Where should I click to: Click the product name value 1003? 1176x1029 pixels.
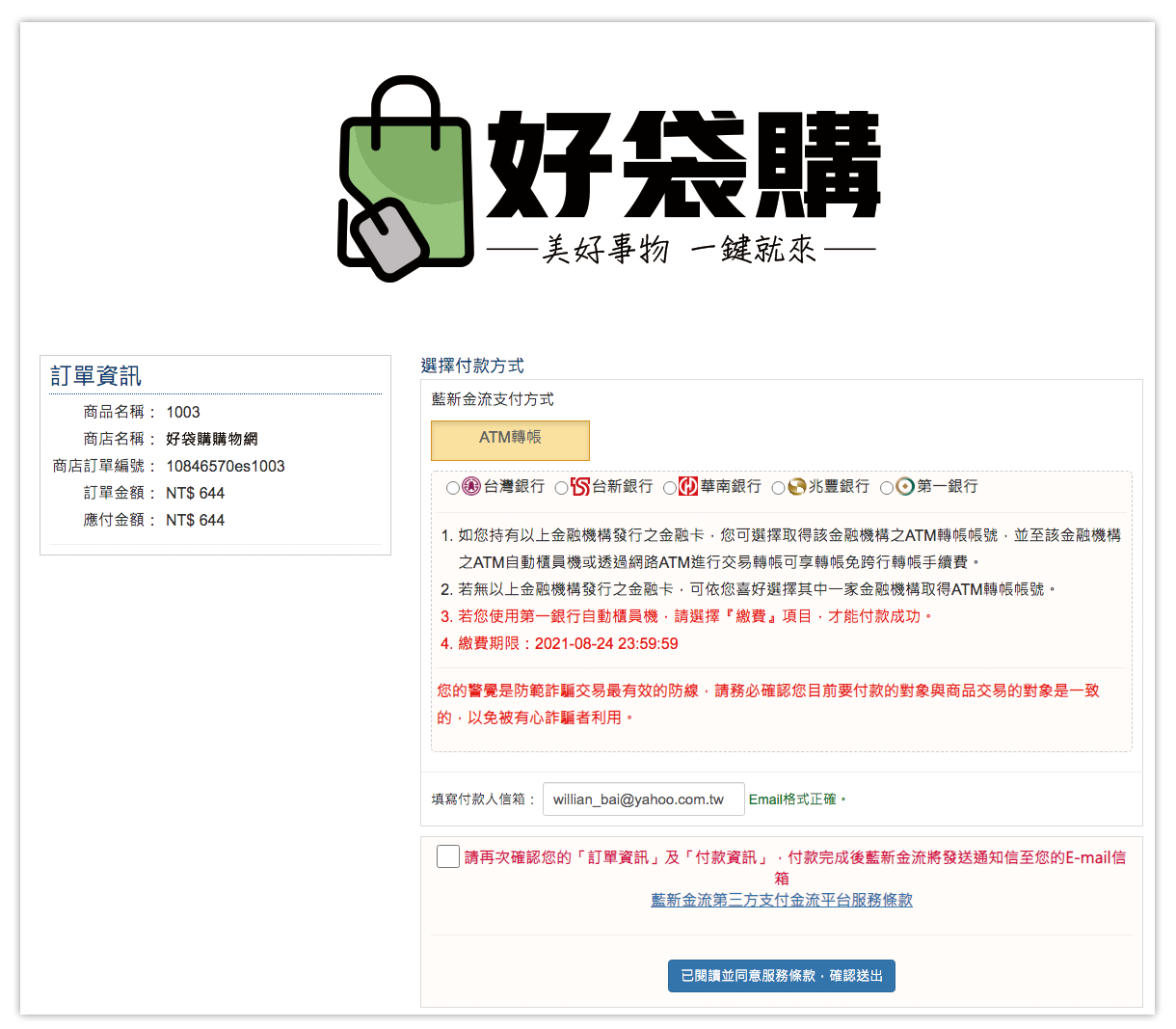click(x=183, y=412)
